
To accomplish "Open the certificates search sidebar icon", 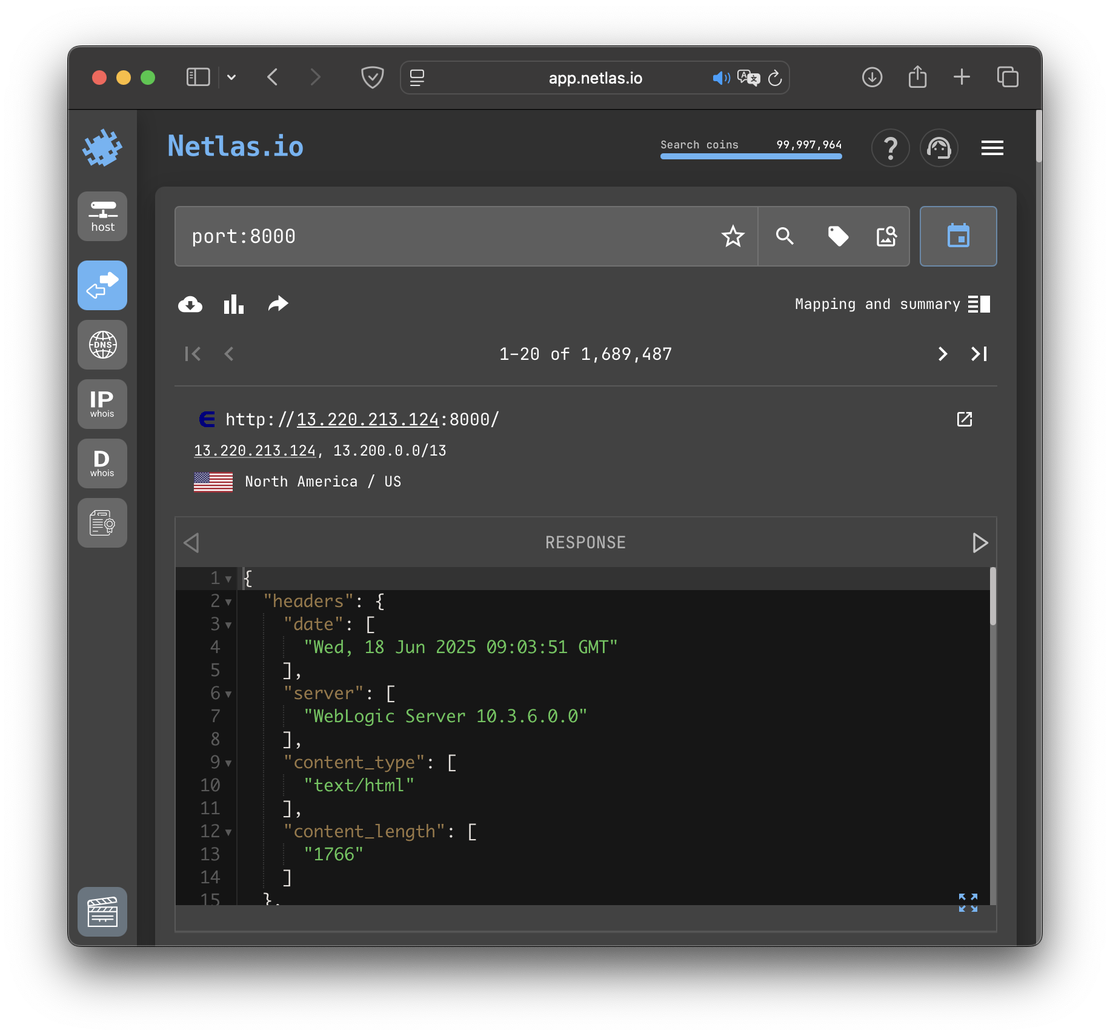I will click(102, 522).
